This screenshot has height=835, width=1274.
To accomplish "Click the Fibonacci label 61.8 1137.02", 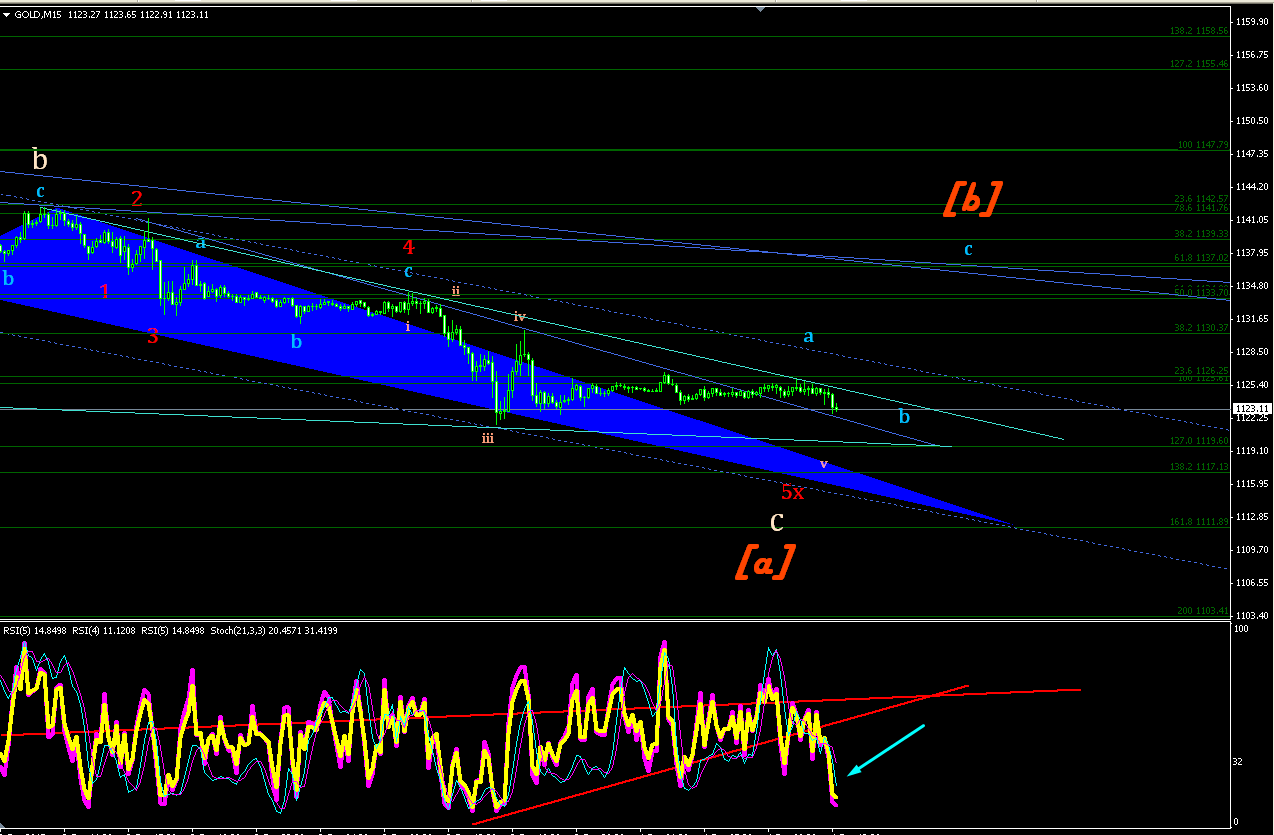I will (x=1200, y=257).
